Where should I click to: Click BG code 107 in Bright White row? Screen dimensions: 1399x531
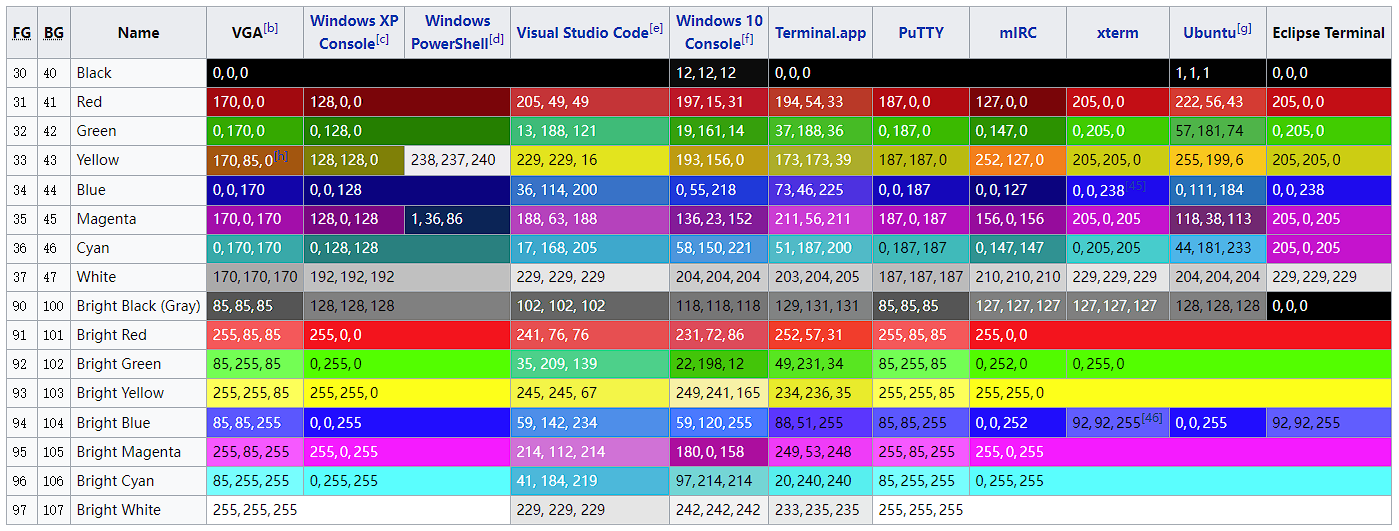click(x=54, y=510)
